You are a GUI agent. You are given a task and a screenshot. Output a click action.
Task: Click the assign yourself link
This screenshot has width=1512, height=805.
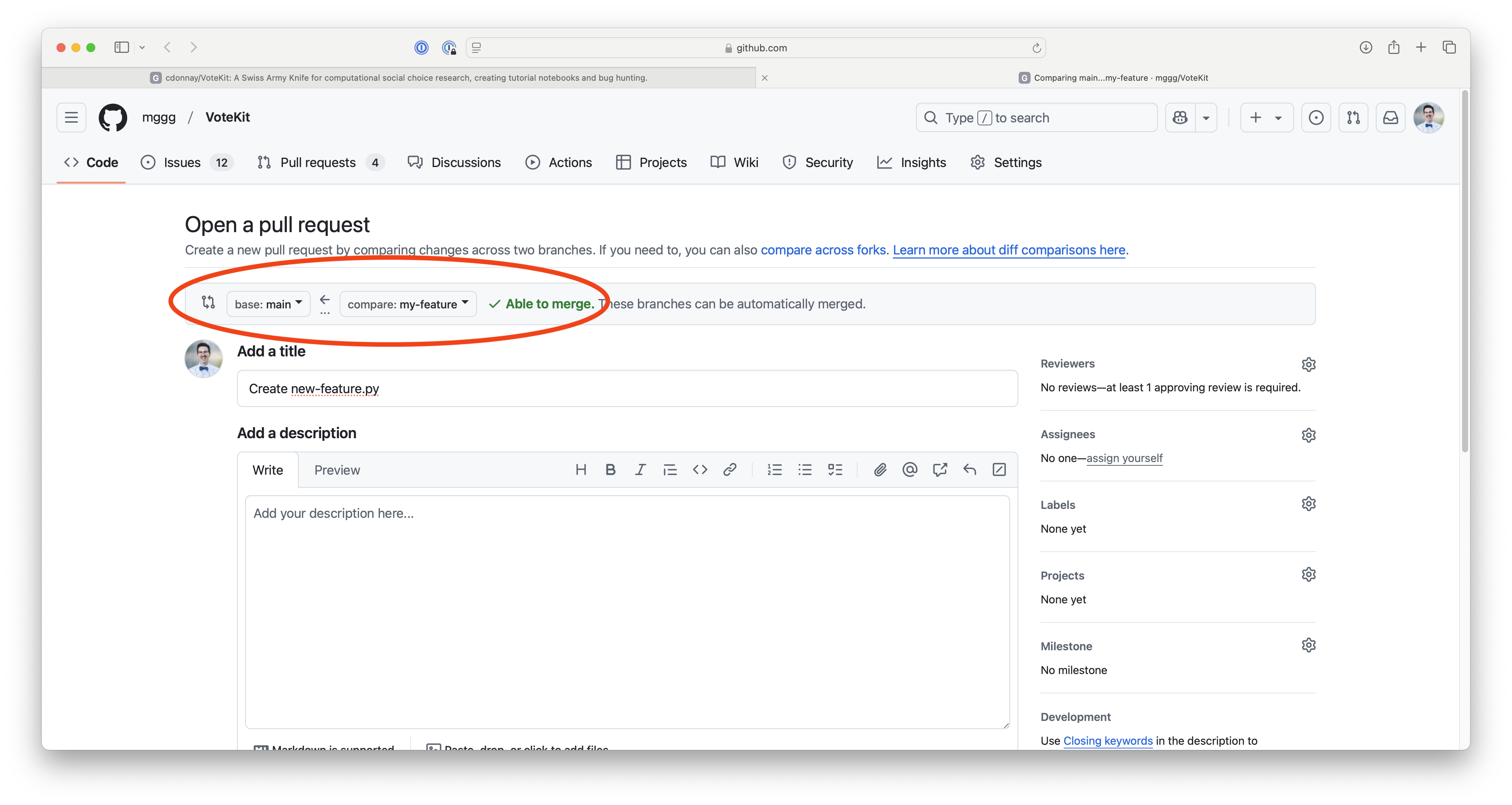point(1124,458)
